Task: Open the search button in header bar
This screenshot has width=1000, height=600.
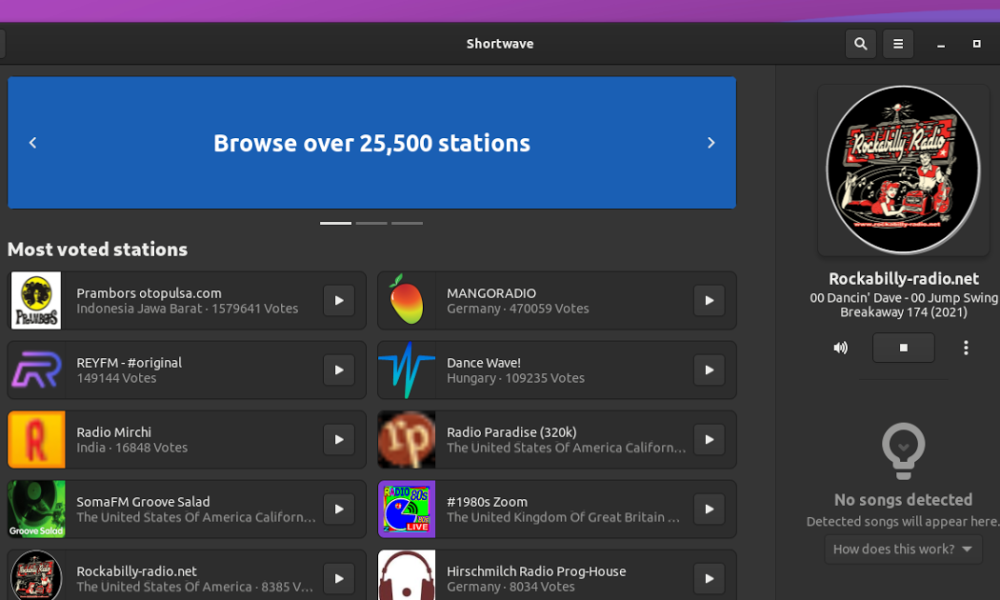Action: click(x=860, y=44)
